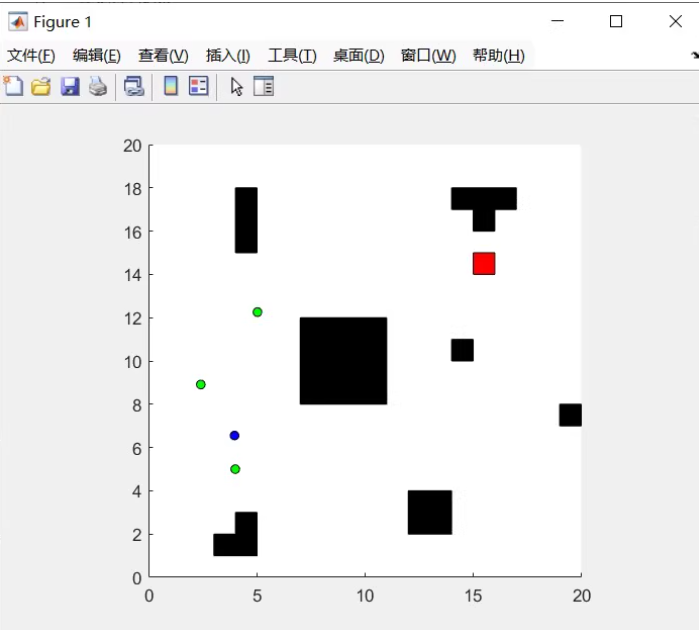The height and width of the screenshot is (630, 699).
Task: Open the 插入(I) menu
Action: [x=228, y=56]
